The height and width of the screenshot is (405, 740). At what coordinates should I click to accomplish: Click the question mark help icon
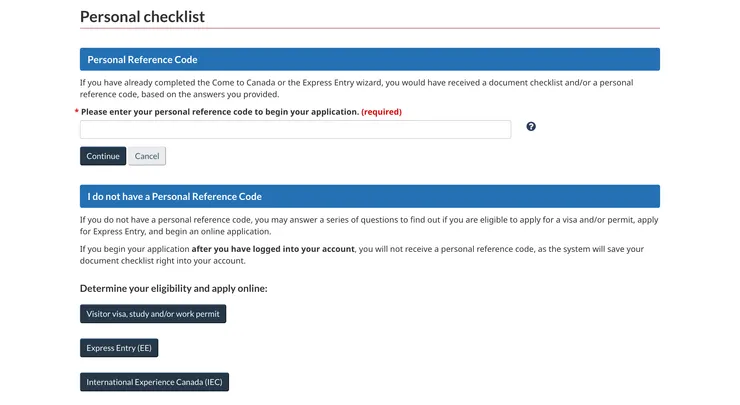531,127
